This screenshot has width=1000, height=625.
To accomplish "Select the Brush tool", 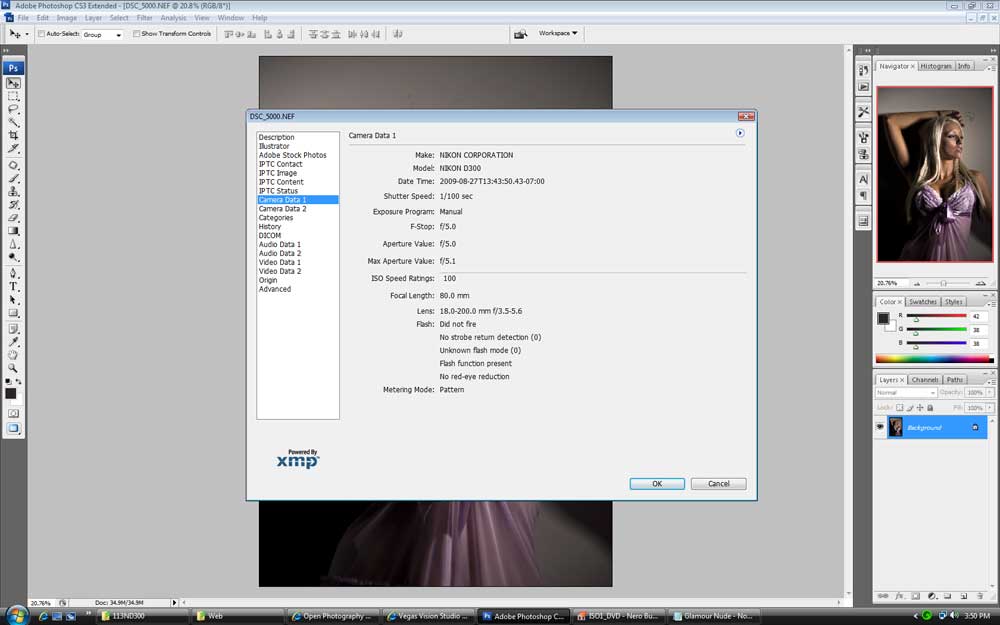I will [x=13, y=179].
